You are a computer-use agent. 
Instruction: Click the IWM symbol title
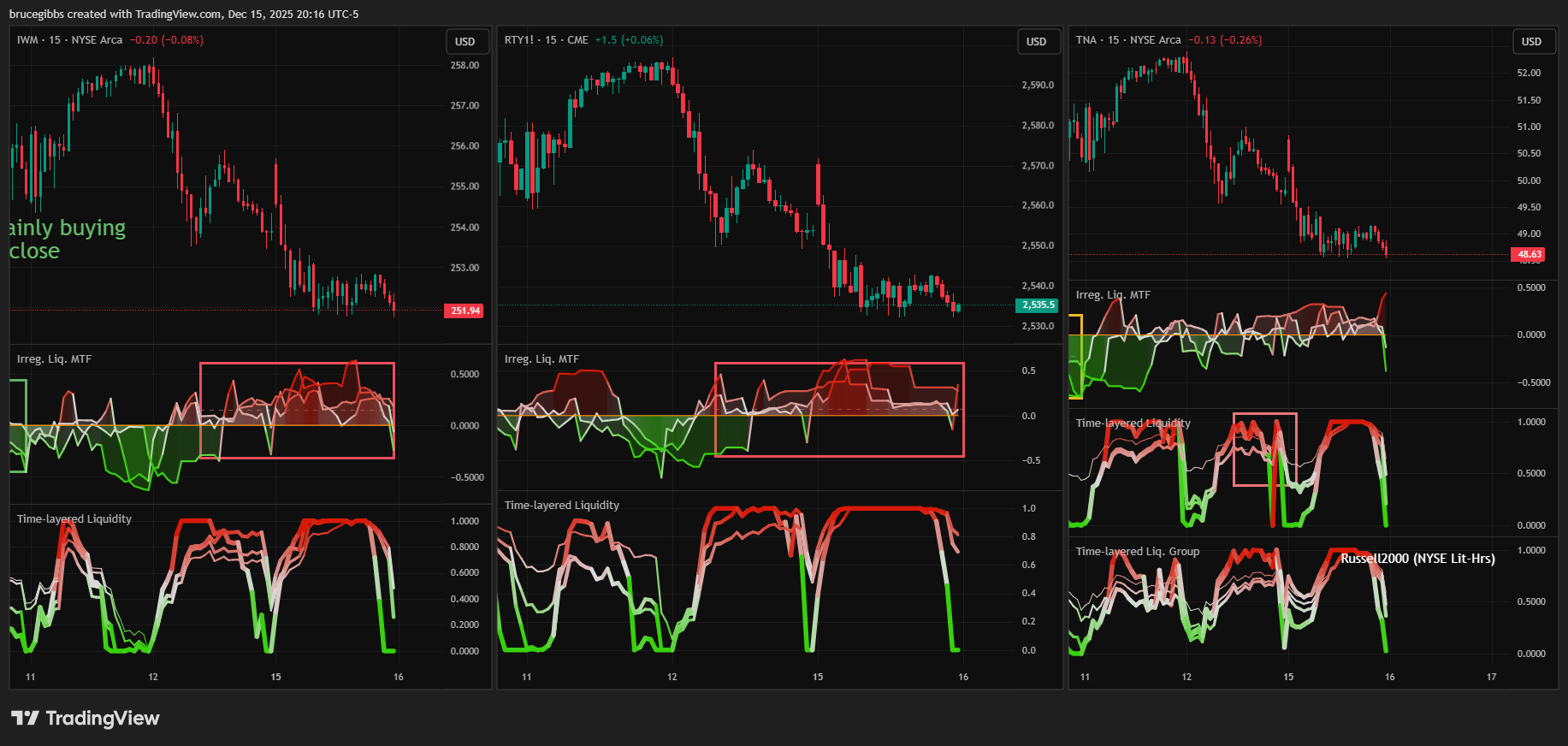(x=27, y=40)
